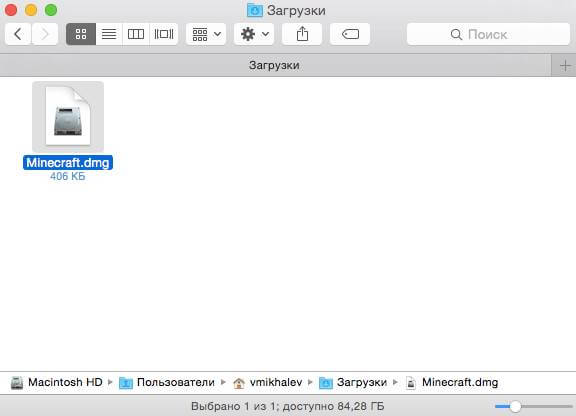576x416 pixels.
Task: Go forward with the right arrow
Action: (45, 34)
